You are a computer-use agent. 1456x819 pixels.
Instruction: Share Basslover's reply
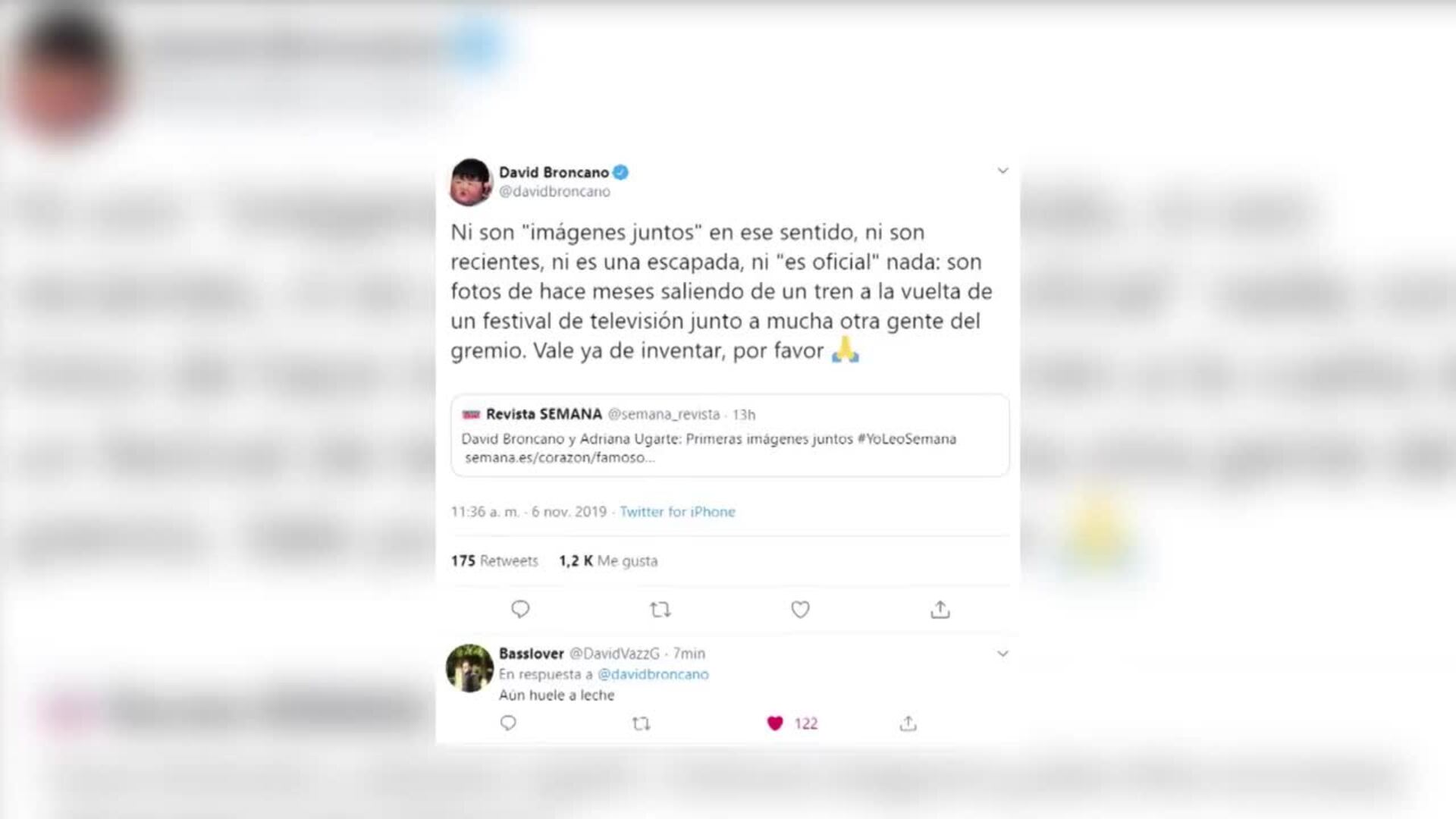coord(908,723)
